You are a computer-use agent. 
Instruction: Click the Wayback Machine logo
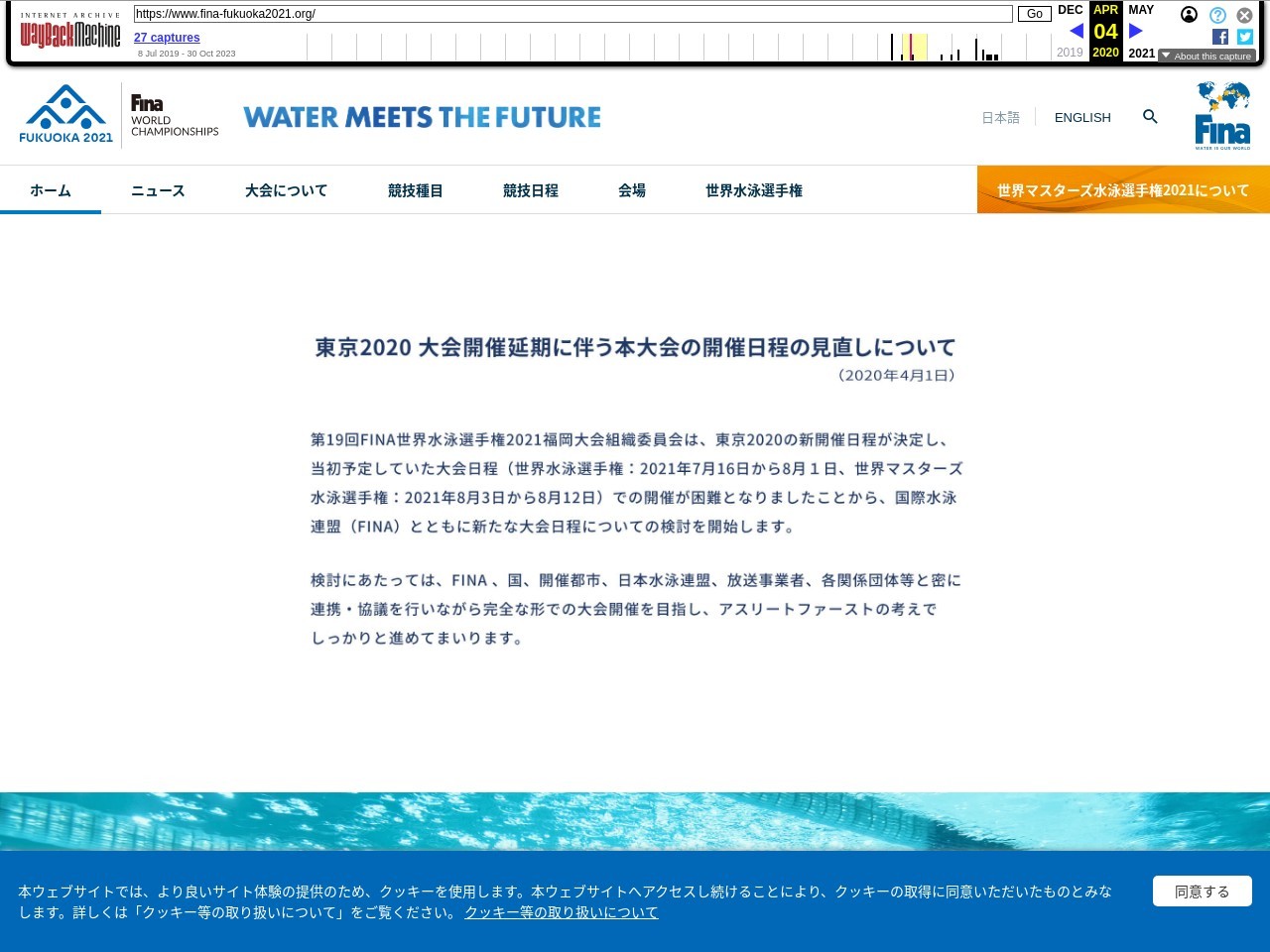click(x=69, y=34)
